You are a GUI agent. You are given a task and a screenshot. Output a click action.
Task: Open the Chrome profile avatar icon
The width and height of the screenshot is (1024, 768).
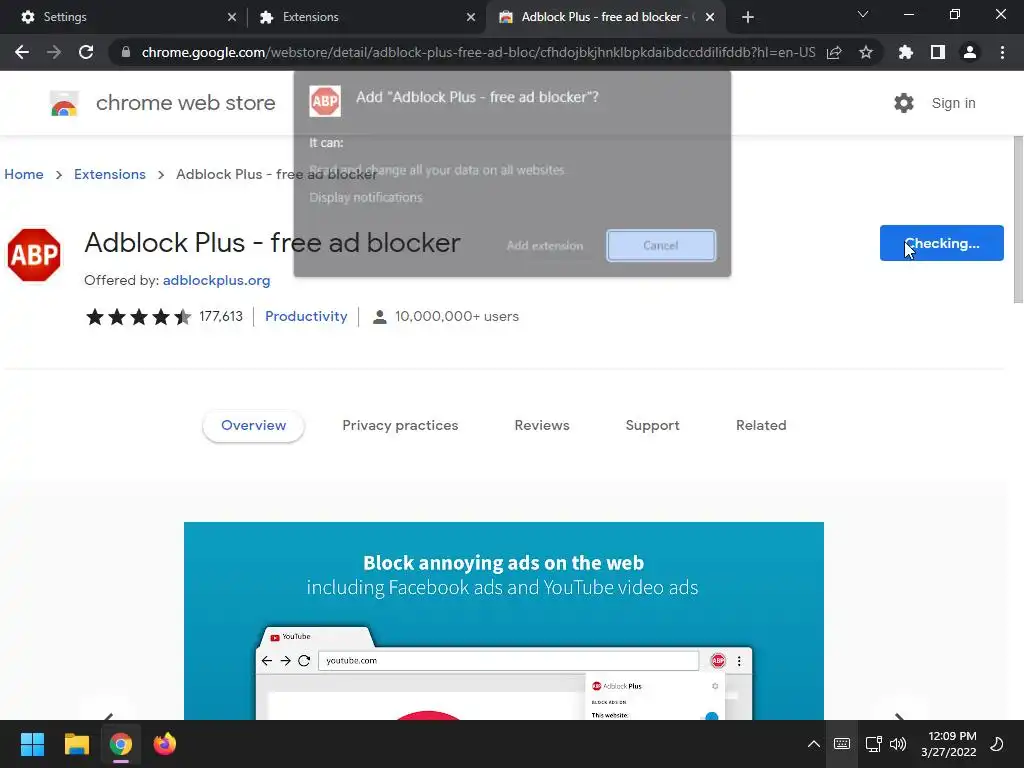970,52
